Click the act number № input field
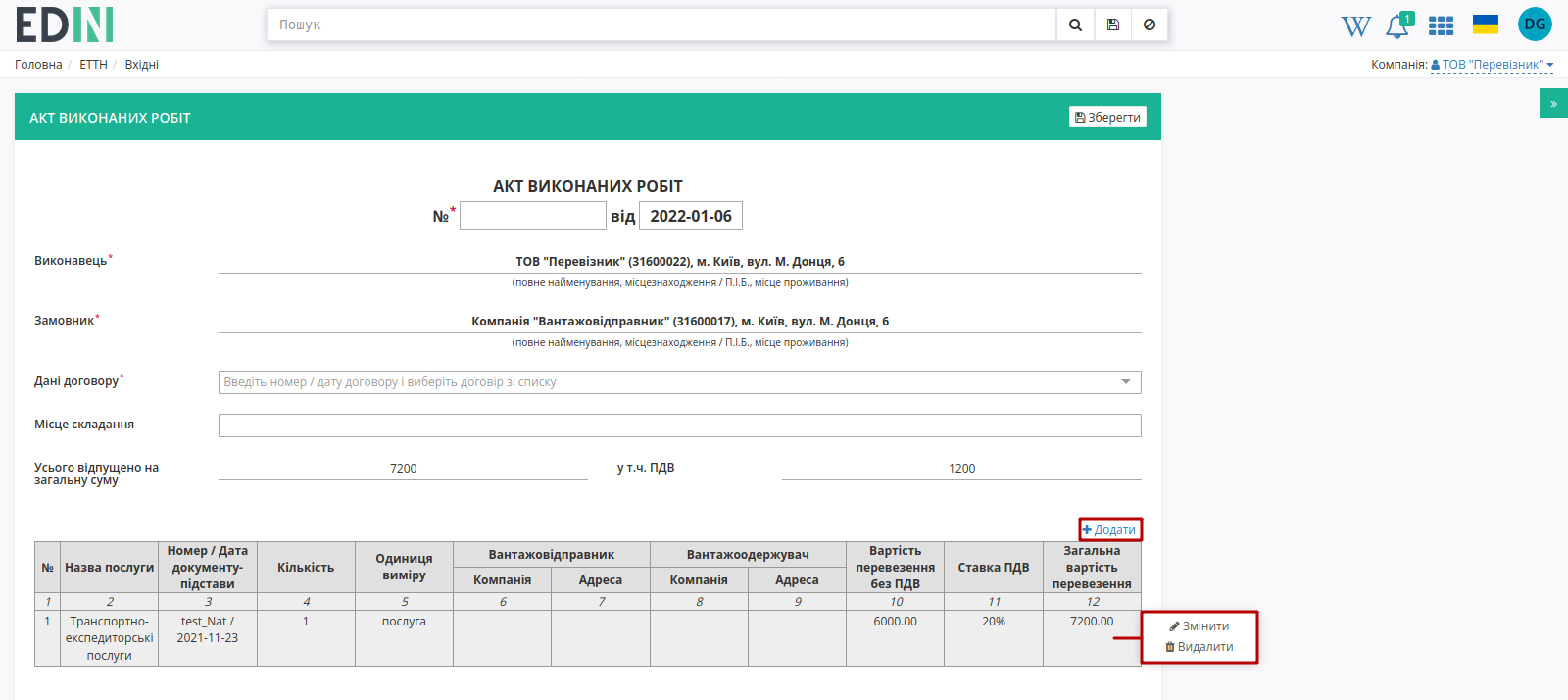 [533, 216]
